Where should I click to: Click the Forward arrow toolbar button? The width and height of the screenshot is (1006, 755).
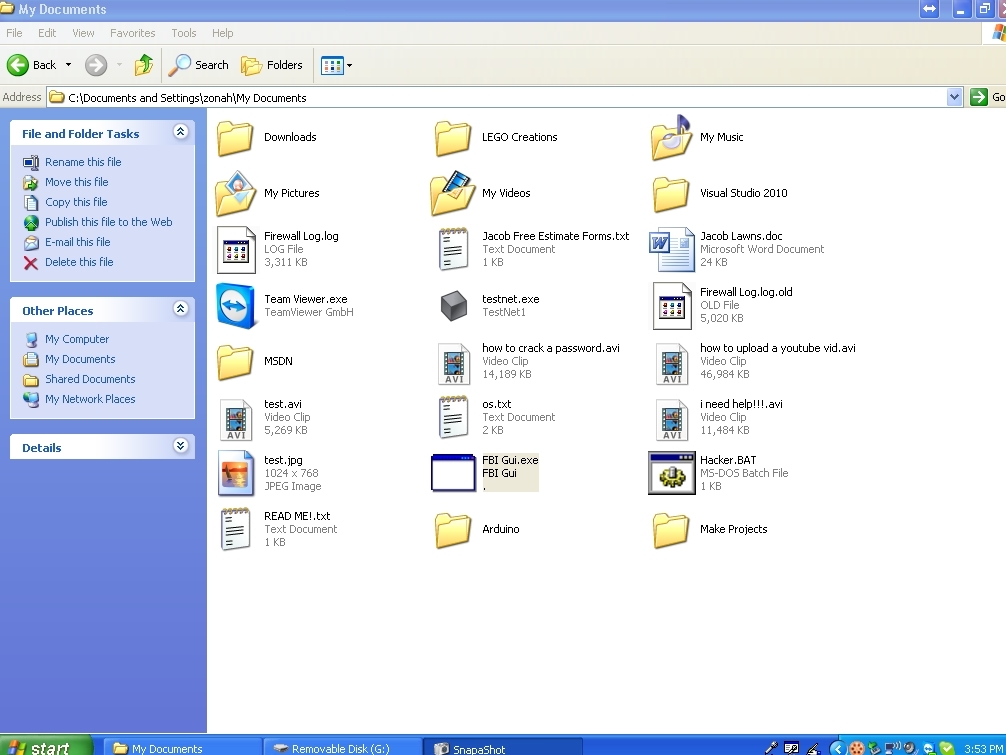(x=96, y=65)
